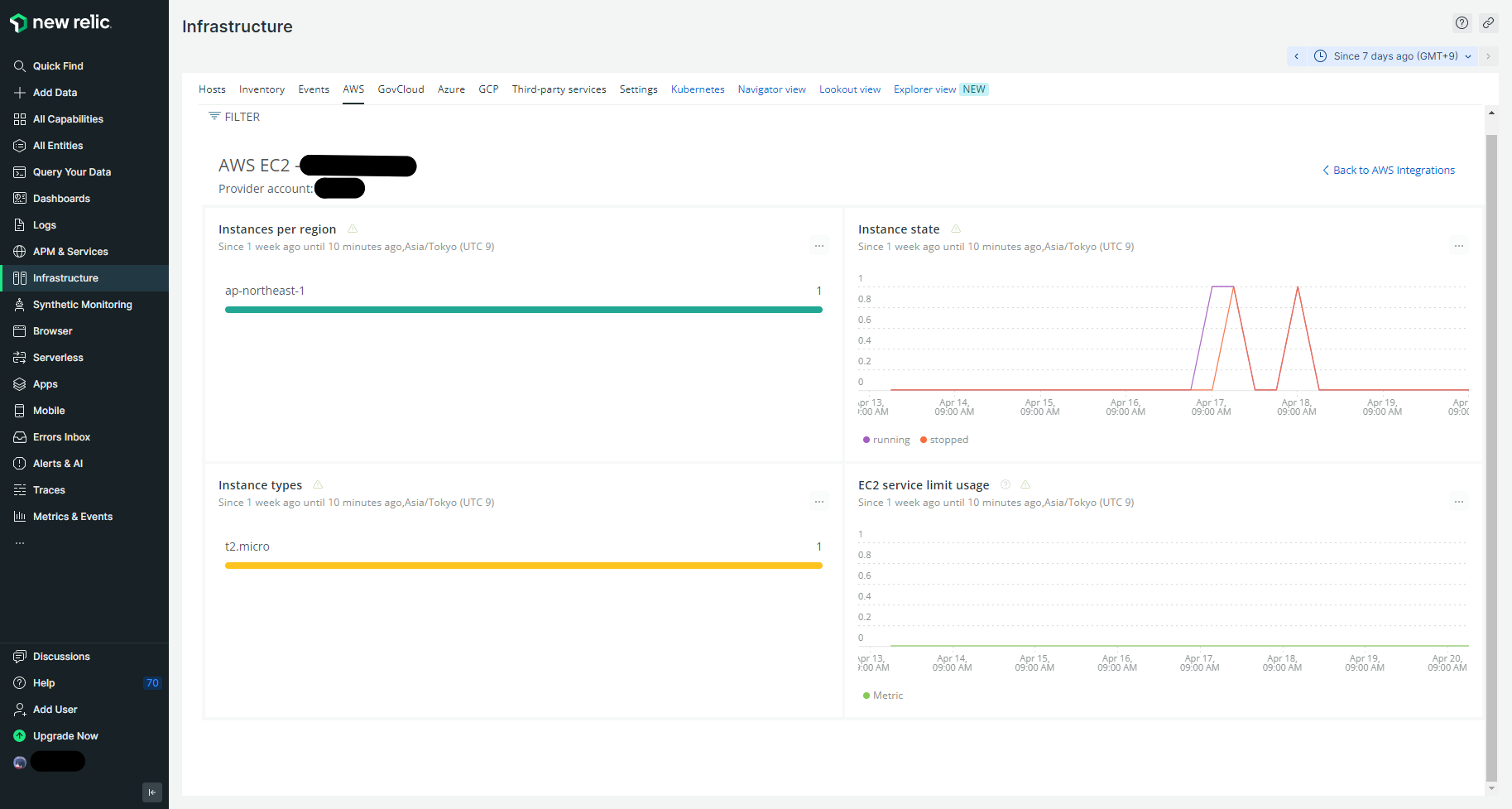The height and width of the screenshot is (809, 1512).
Task: Click the Browser sidebar icon
Action: pyautogui.click(x=20, y=331)
